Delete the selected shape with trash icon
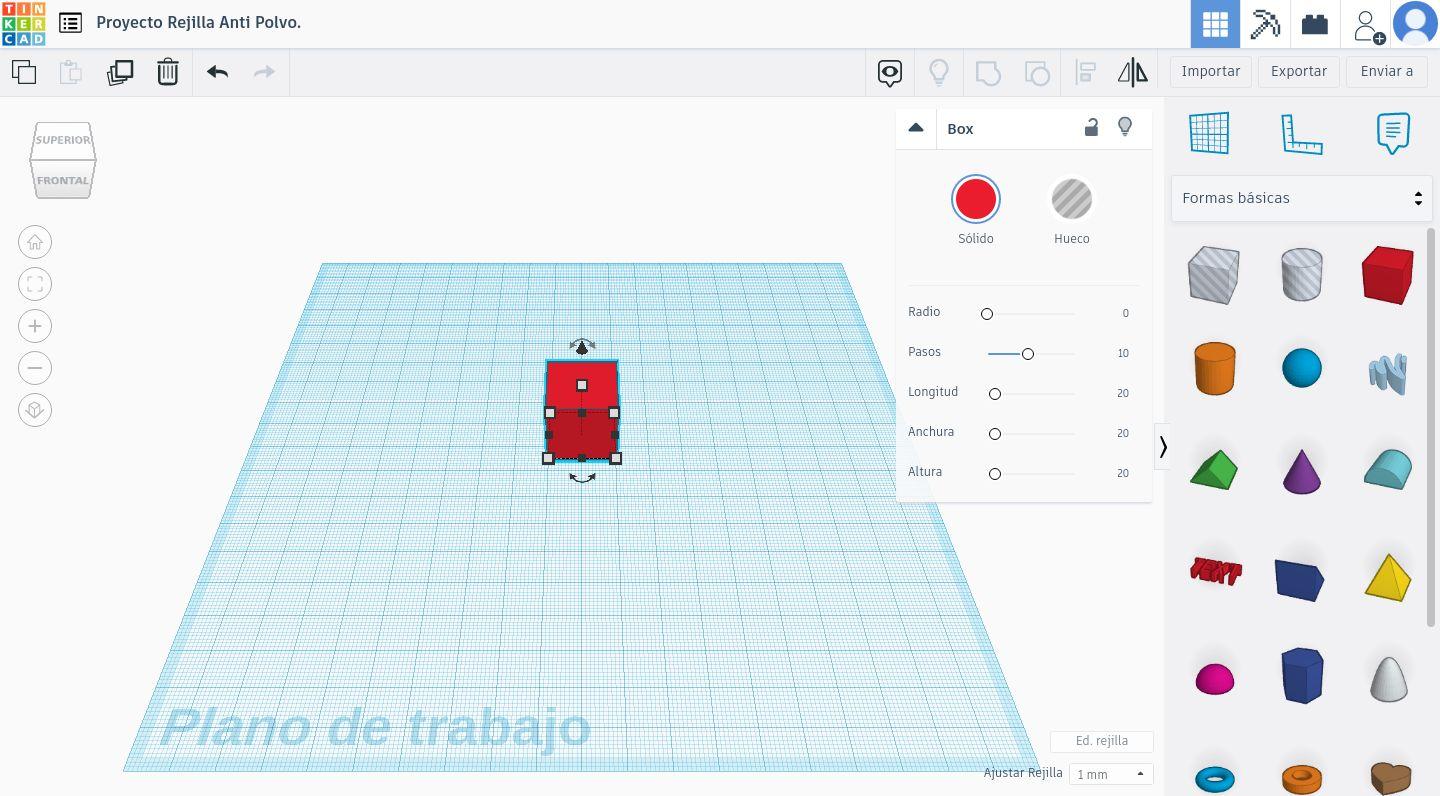Image resolution: width=1440 pixels, height=796 pixels. 168,72
